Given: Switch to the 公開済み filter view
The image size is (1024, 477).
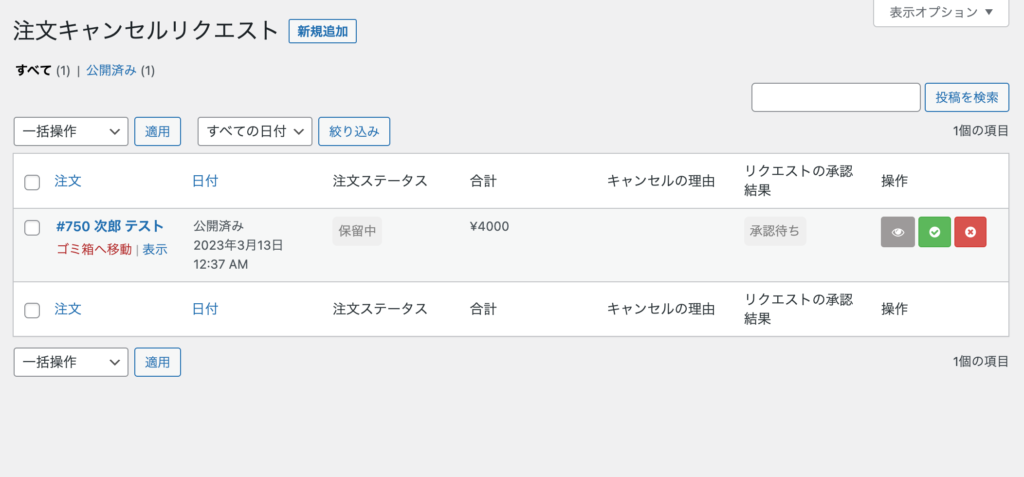Looking at the screenshot, I should pos(111,71).
